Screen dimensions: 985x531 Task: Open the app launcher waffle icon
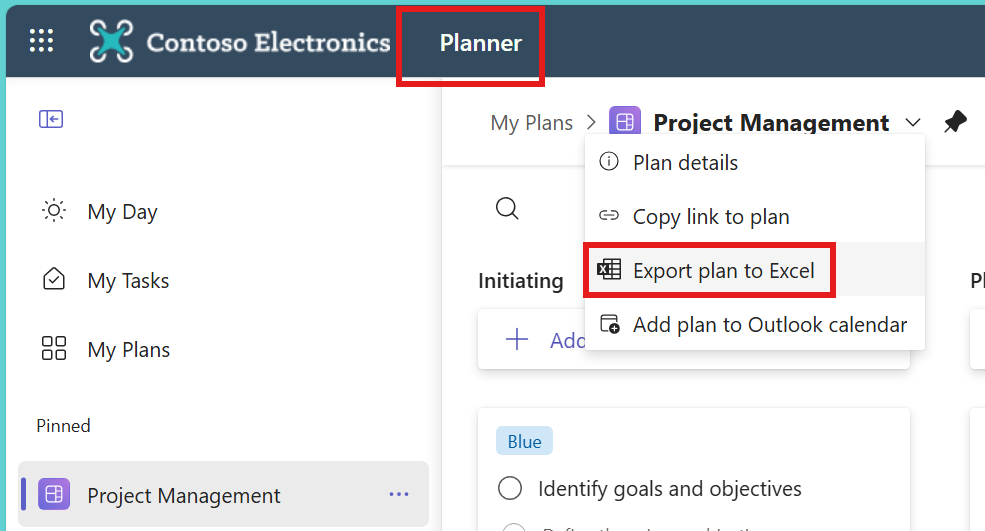tap(41, 41)
